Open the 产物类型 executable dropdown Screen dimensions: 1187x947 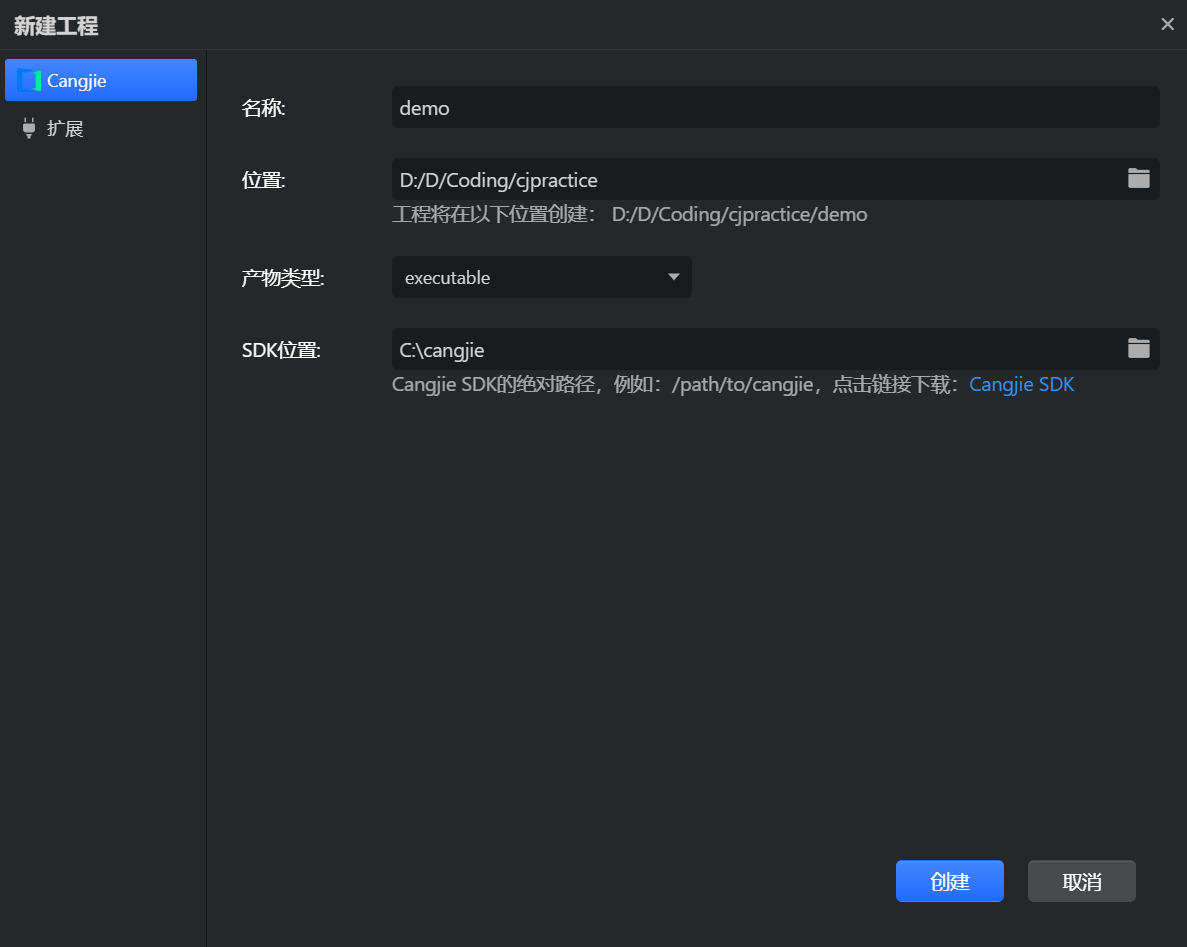[x=541, y=277]
